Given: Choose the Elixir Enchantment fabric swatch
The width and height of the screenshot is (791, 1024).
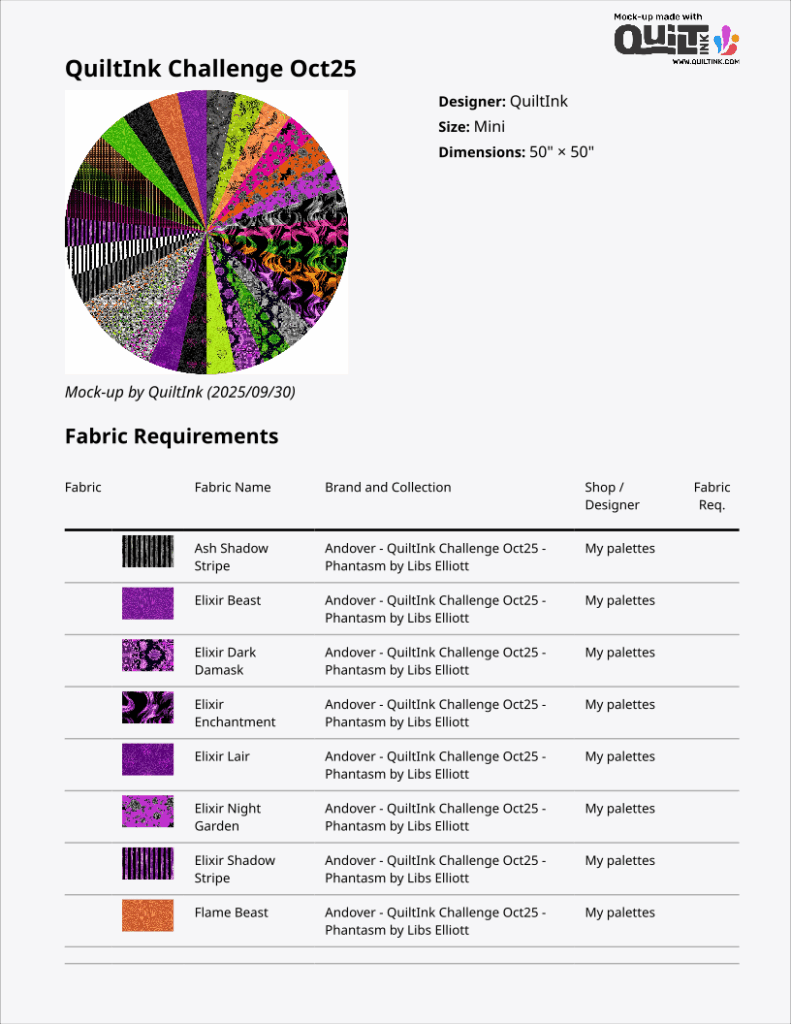Looking at the screenshot, I should pyautogui.click(x=147, y=707).
